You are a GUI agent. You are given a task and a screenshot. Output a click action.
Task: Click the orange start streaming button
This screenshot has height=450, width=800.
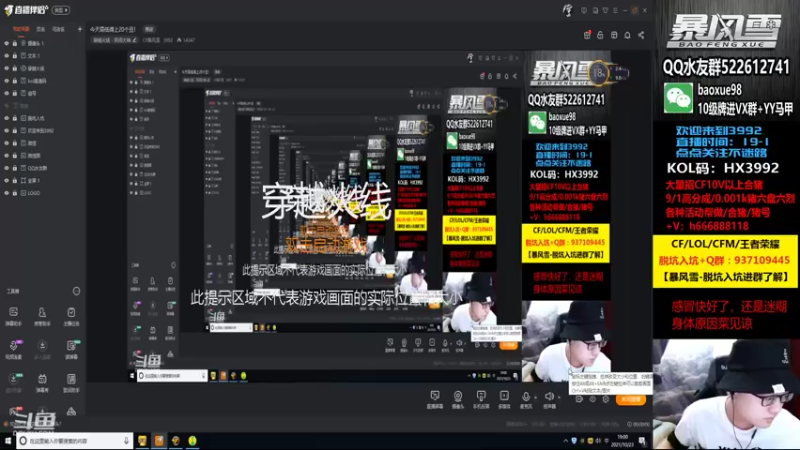[631, 399]
